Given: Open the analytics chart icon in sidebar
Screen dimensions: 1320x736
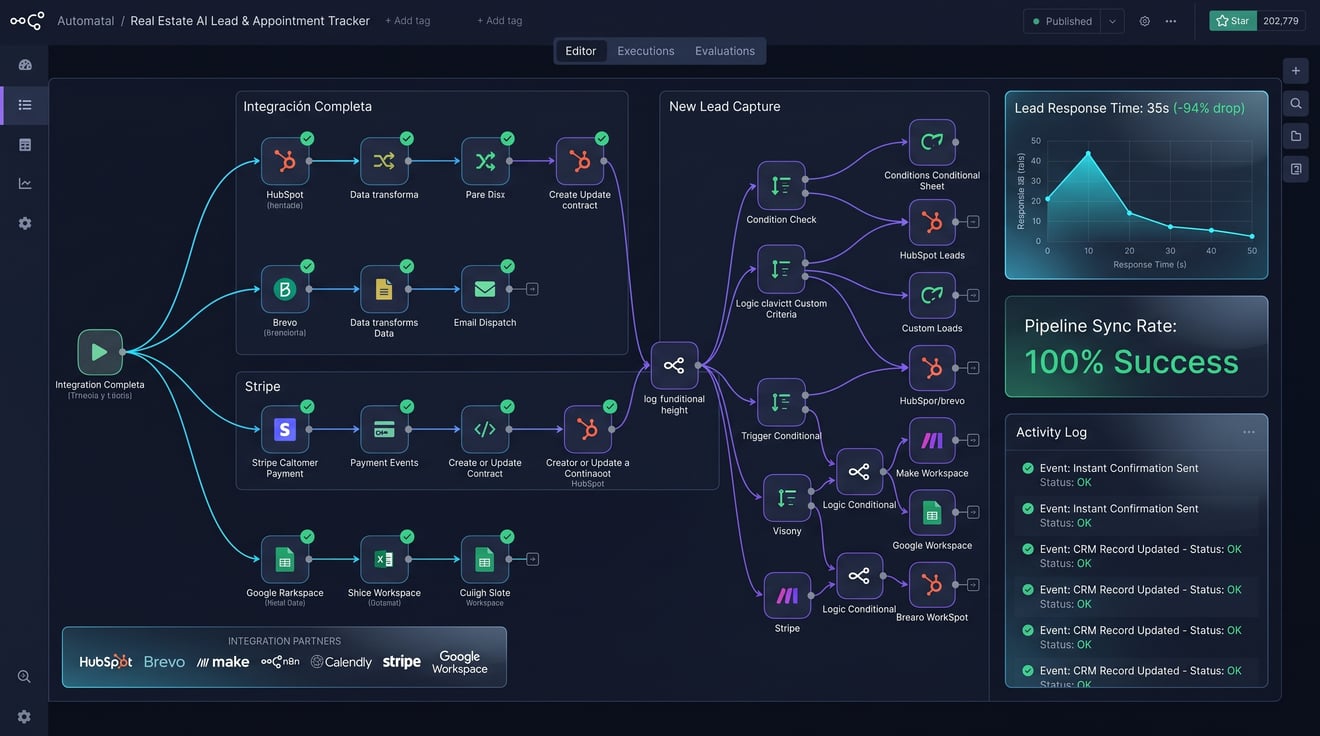Looking at the screenshot, I should pyautogui.click(x=25, y=184).
